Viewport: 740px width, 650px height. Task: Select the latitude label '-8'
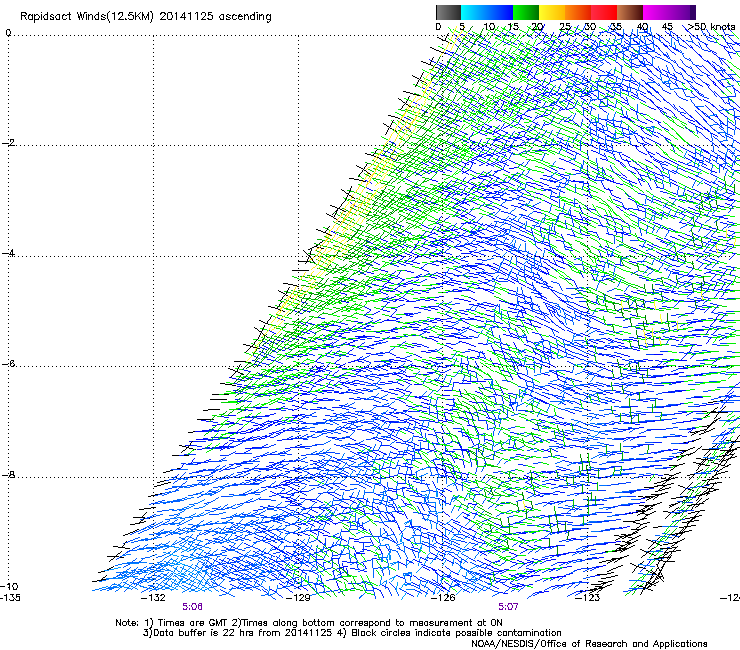tap(8, 474)
